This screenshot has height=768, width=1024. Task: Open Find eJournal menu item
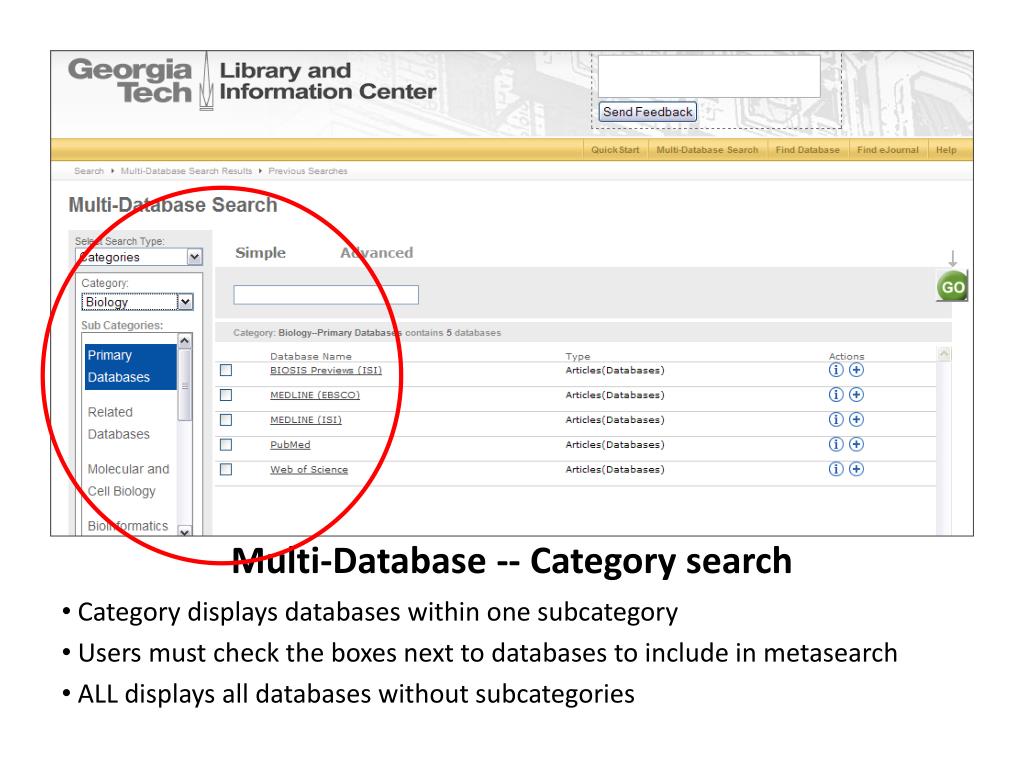[x=888, y=150]
